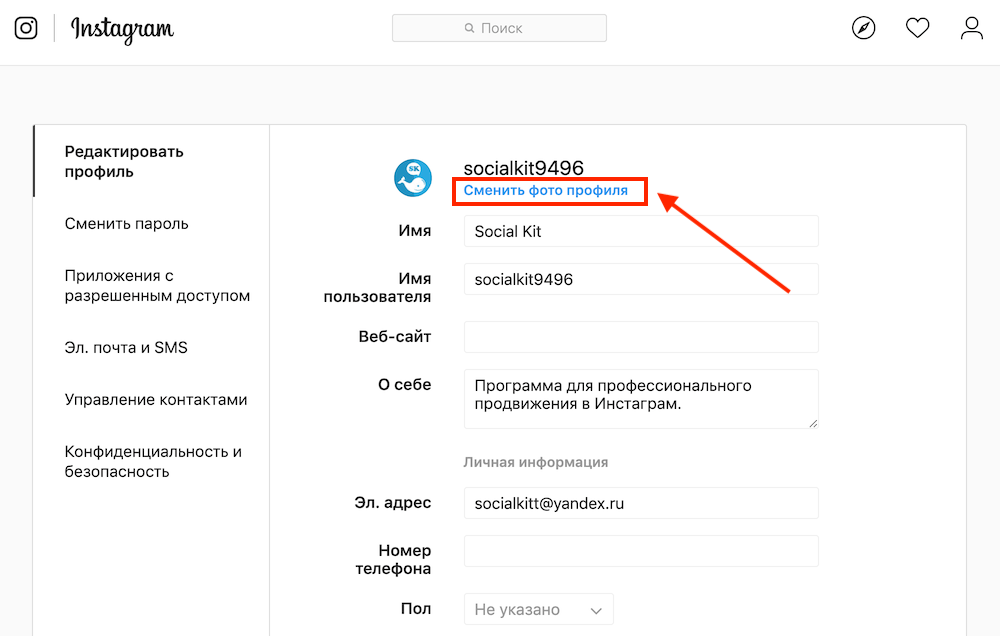The width and height of the screenshot is (1000, 636).
Task: Click the Поиск search field
Action: click(499, 28)
